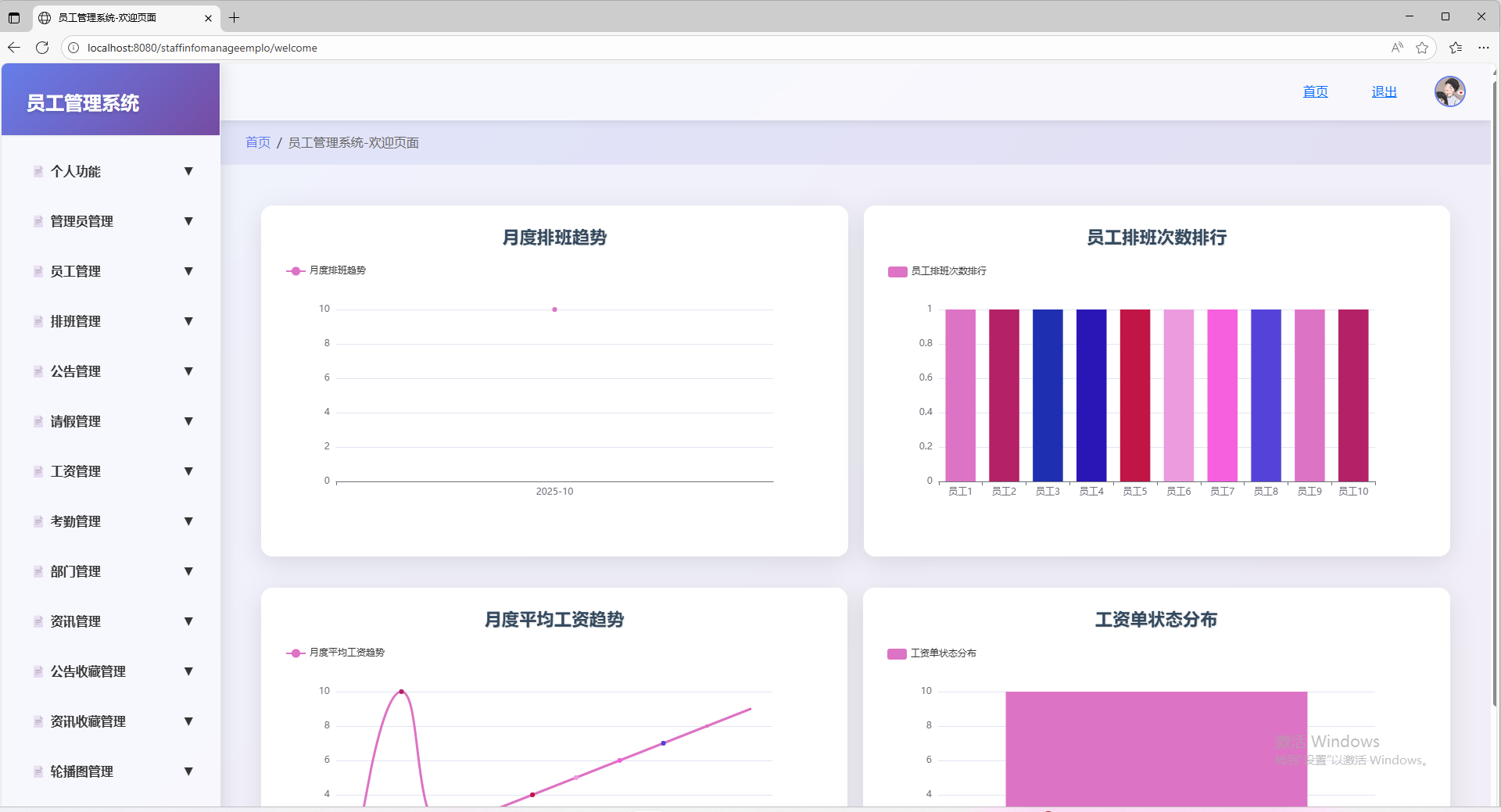The image size is (1501, 812).
Task: Expand the 公告管理 menu arrow
Action: (188, 371)
